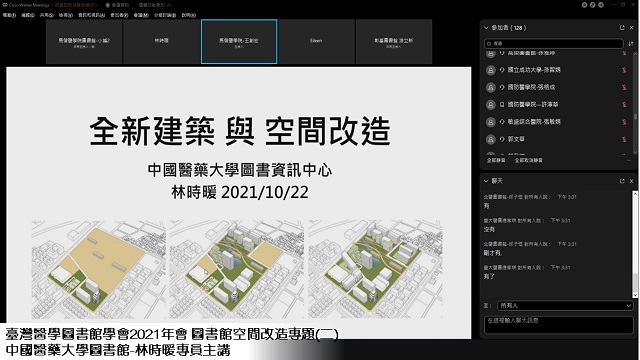Image resolution: width=640 pixels, height=360 pixels.
Task: Click the muted mic icon for 國立成功大學
Action: coord(624,70)
